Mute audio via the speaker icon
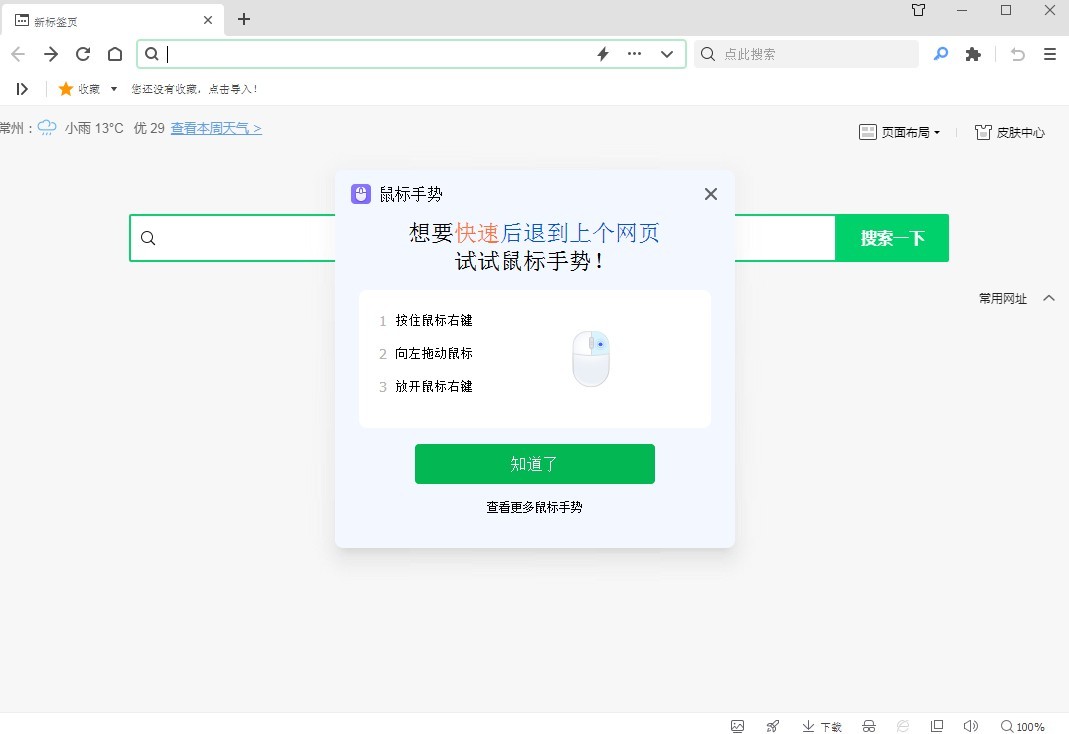This screenshot has width=1069, height=734. [x=970, y=726]
